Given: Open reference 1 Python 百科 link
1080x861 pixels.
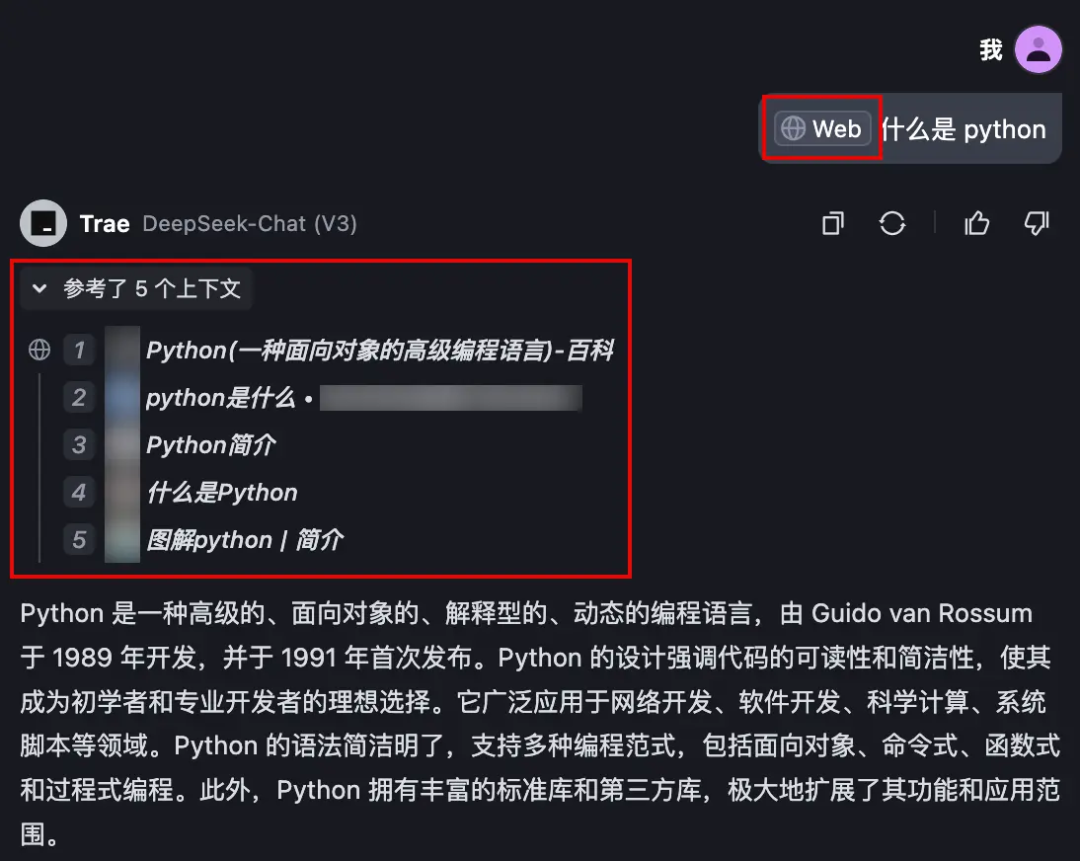Looking at the screenshot, I should tap(380, 350).
